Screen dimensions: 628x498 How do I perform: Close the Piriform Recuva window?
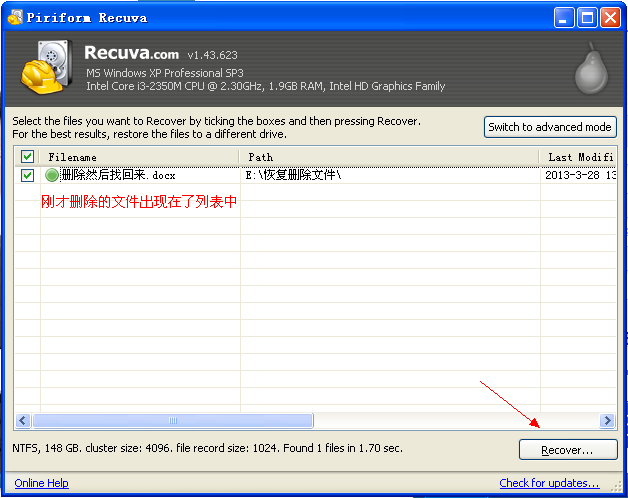coord(610,18)
